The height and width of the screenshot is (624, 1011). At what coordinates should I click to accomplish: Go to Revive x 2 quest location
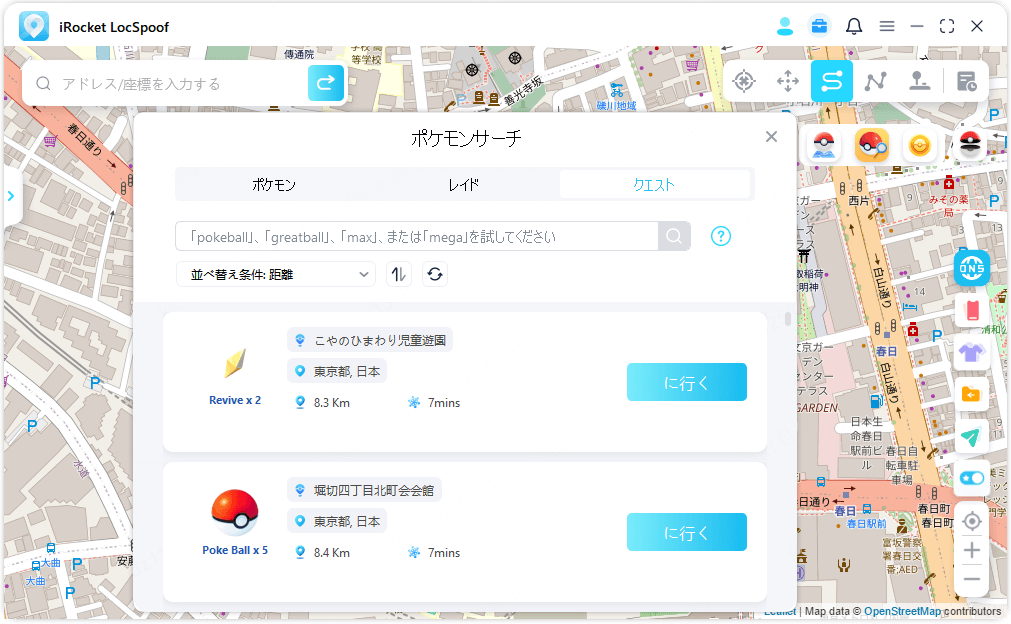tap(687, 382)
